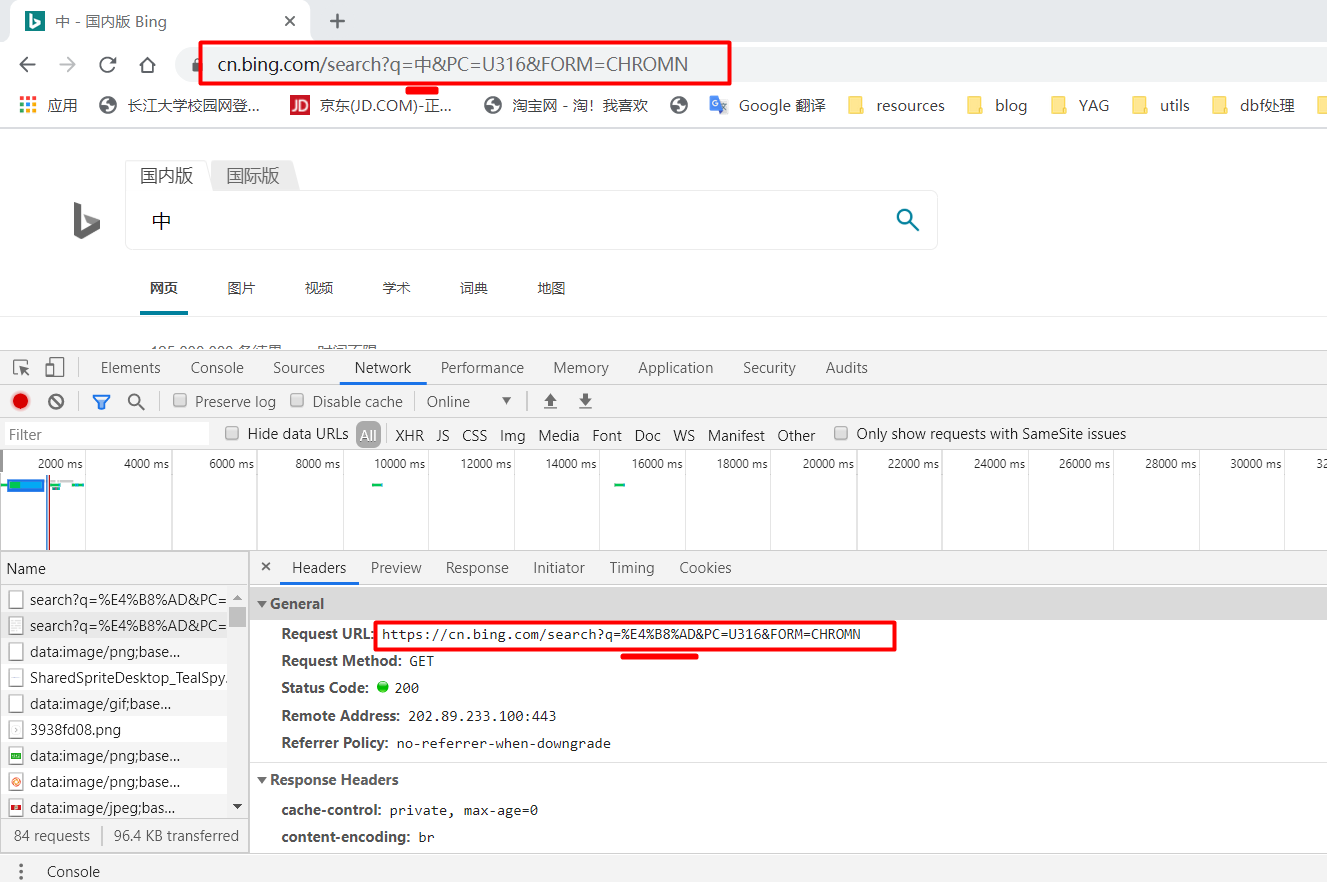Open the resources bookmark folder

[896, 105]
